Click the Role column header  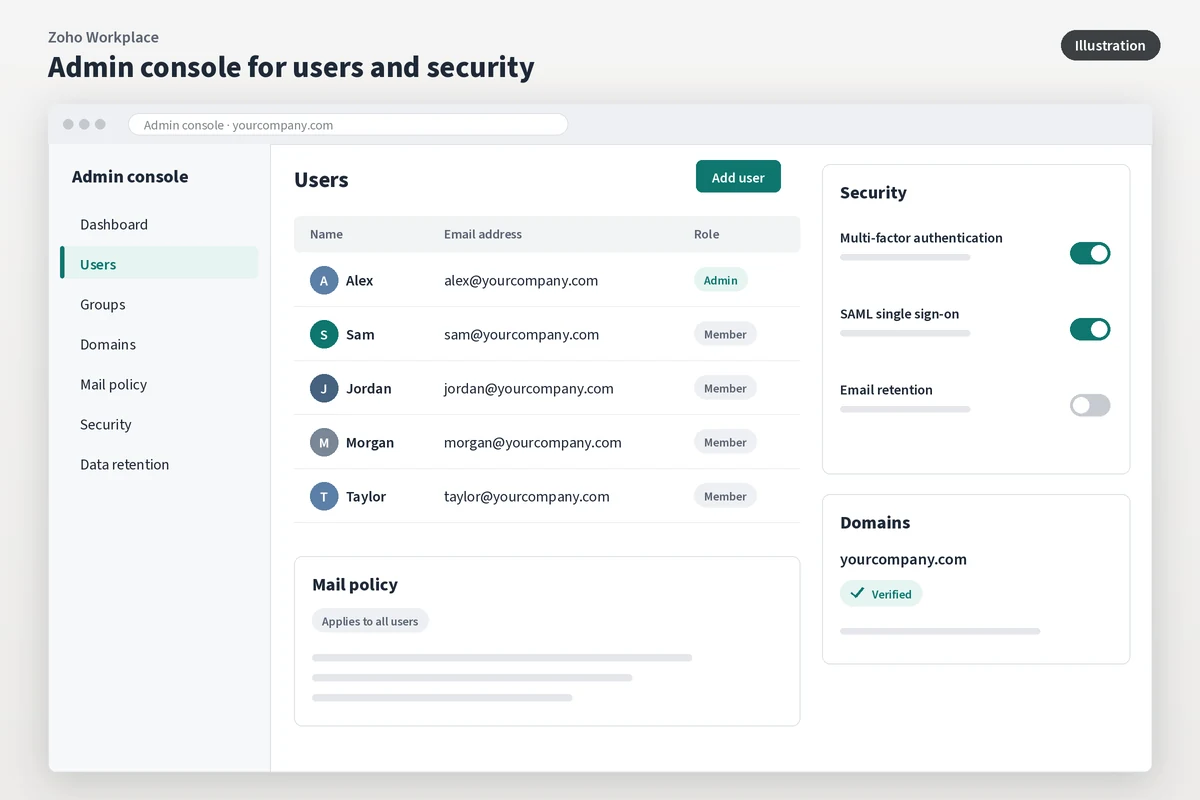point(706,234)
